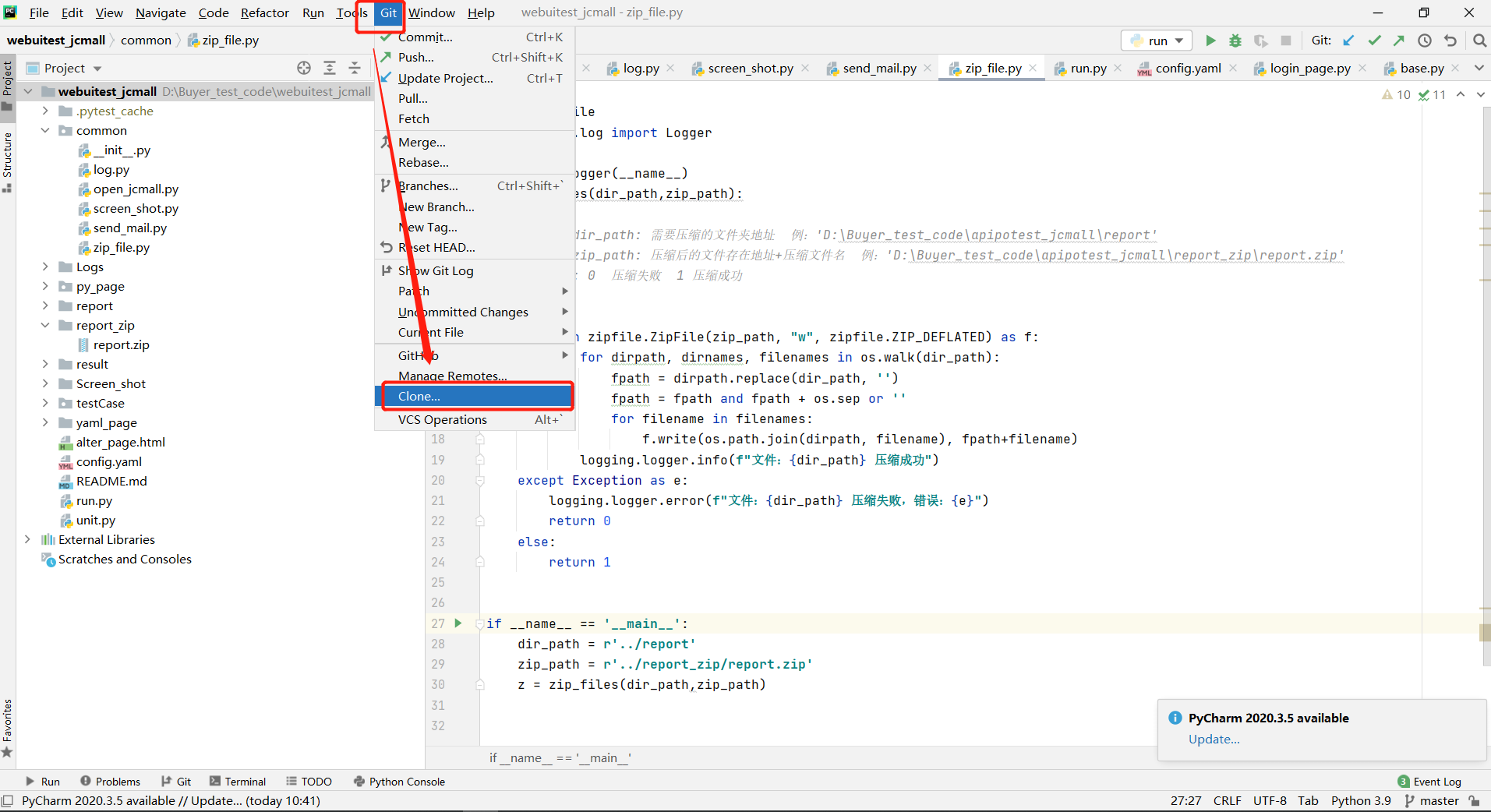Viewport: 1491px width, 812px height.
Task: Choose Clone... from the Git menu
Action: coord(475,396)
